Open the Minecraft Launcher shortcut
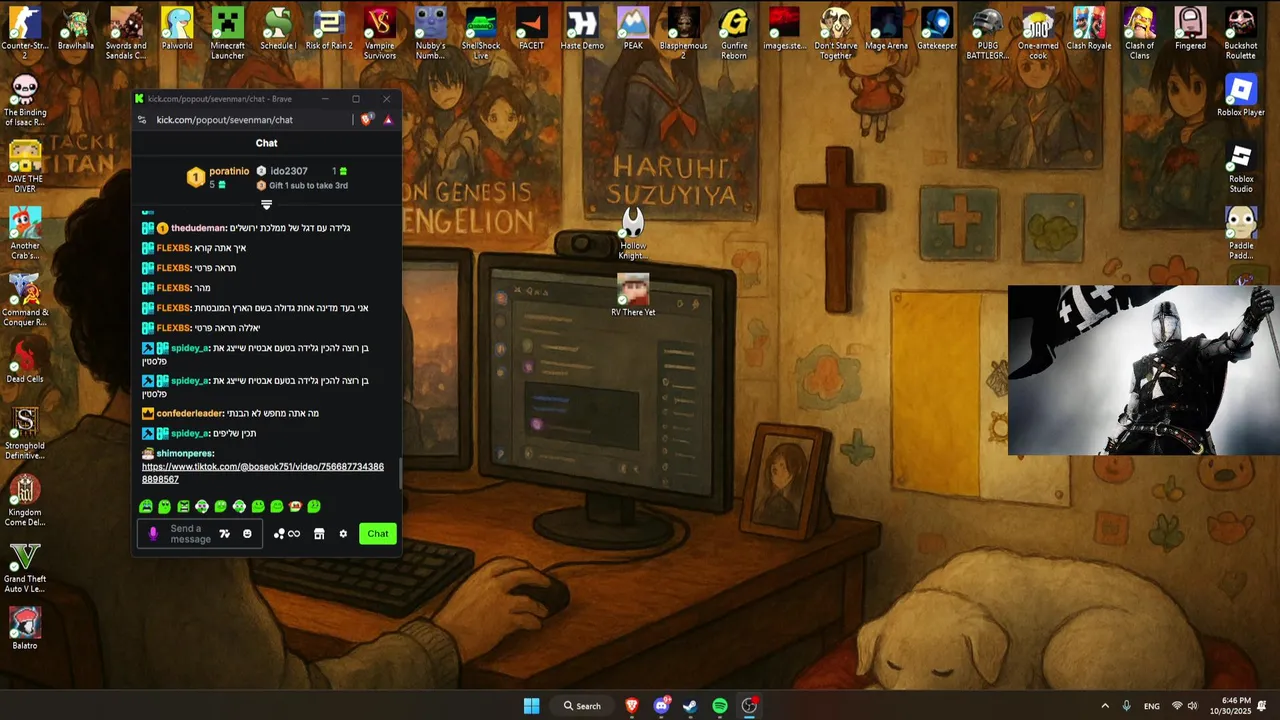1280x720 pixels. 227,32
